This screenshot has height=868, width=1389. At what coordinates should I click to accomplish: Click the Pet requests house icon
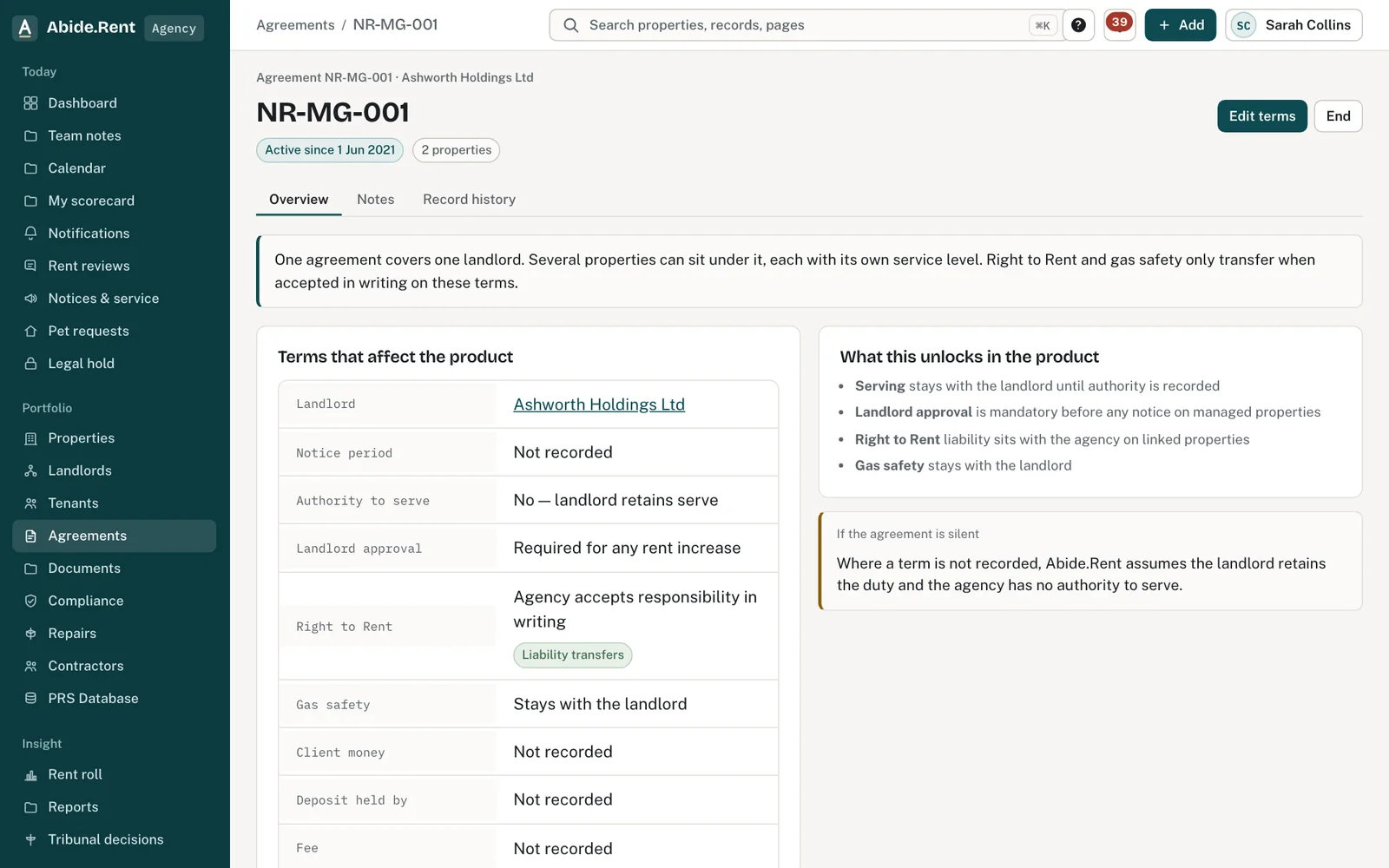[30, 332]
